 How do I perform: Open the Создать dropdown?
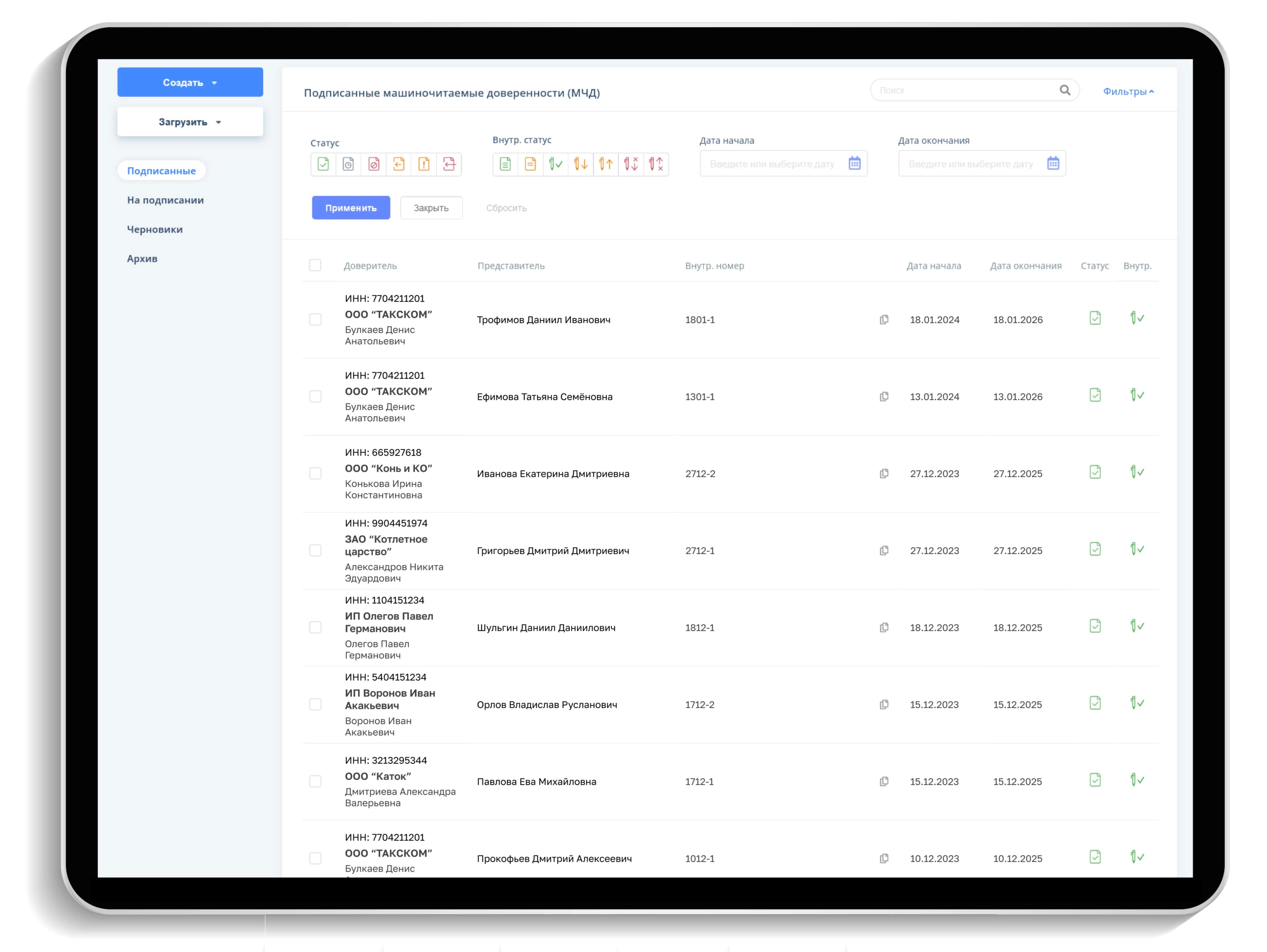tap(190, 82)
